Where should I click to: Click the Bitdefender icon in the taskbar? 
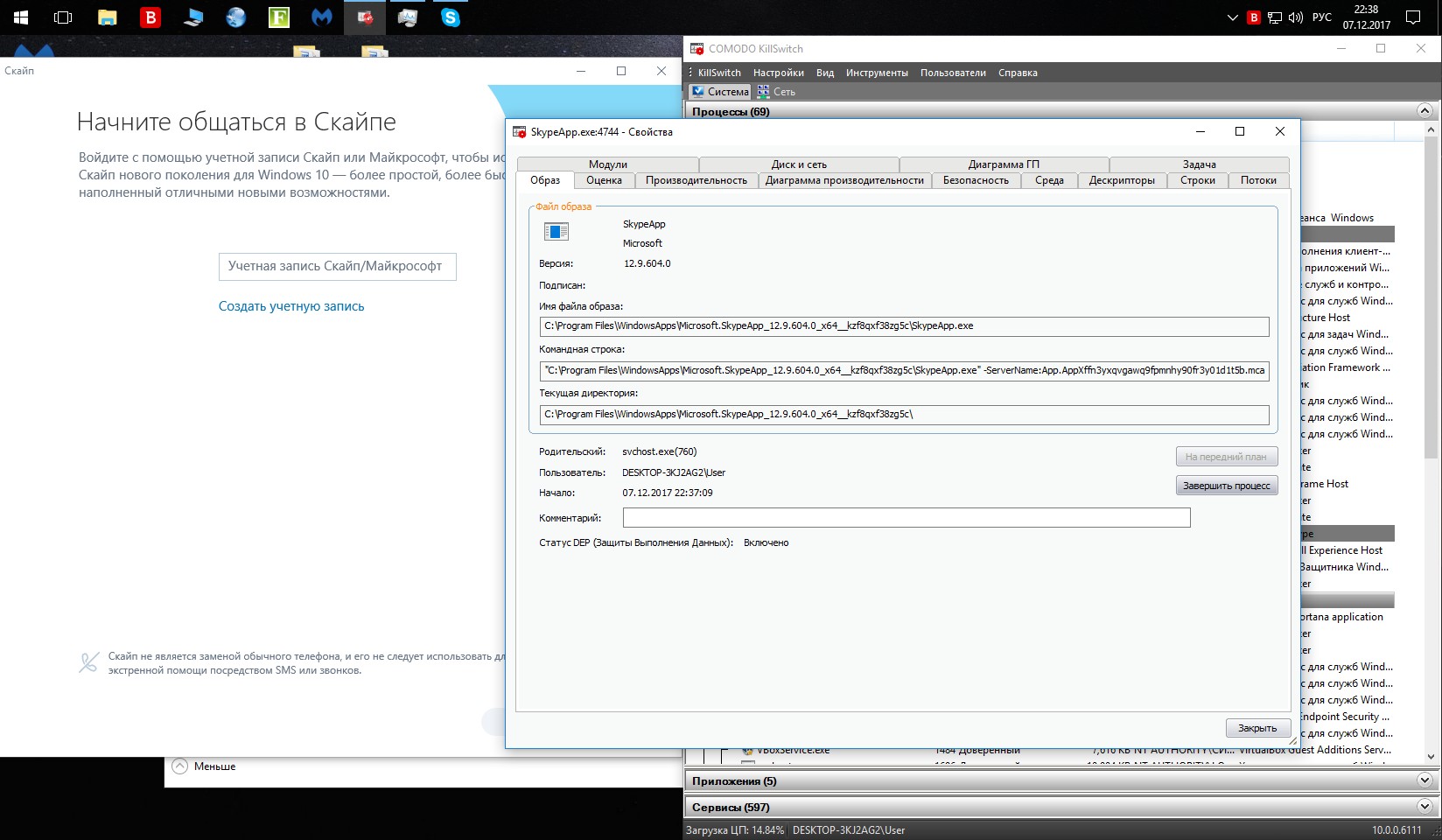tap(150, 17)
